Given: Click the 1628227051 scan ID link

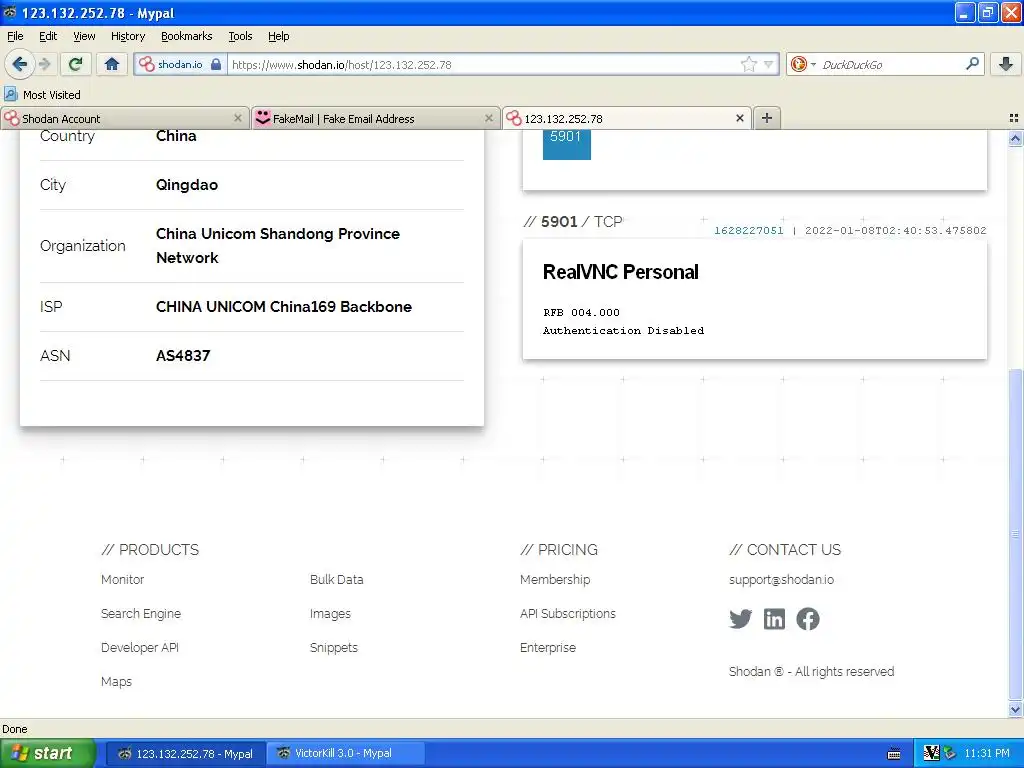Looking at the screenshot, I should (x=748, y=231).
